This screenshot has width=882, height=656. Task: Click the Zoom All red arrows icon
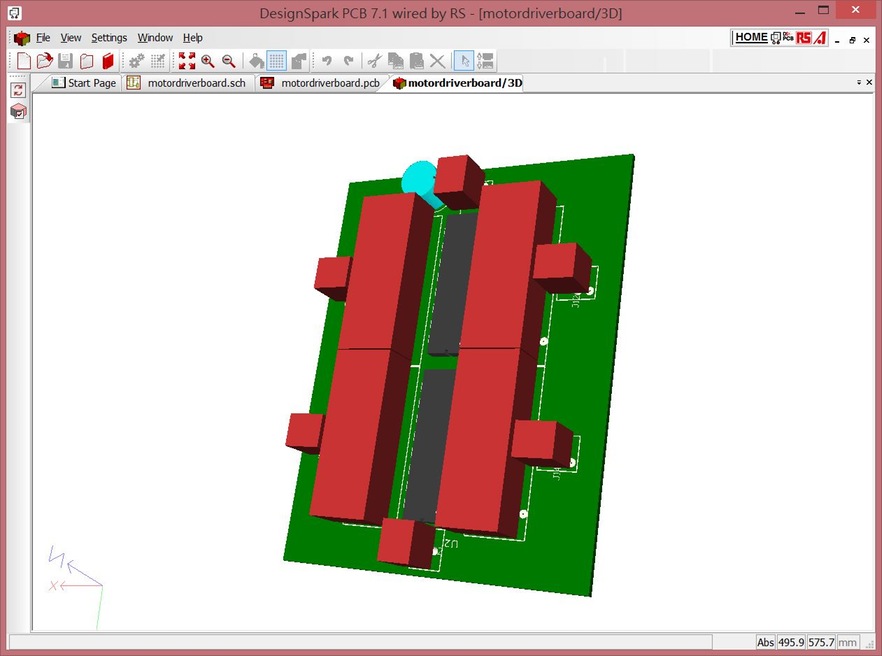[x=187, y=61]
